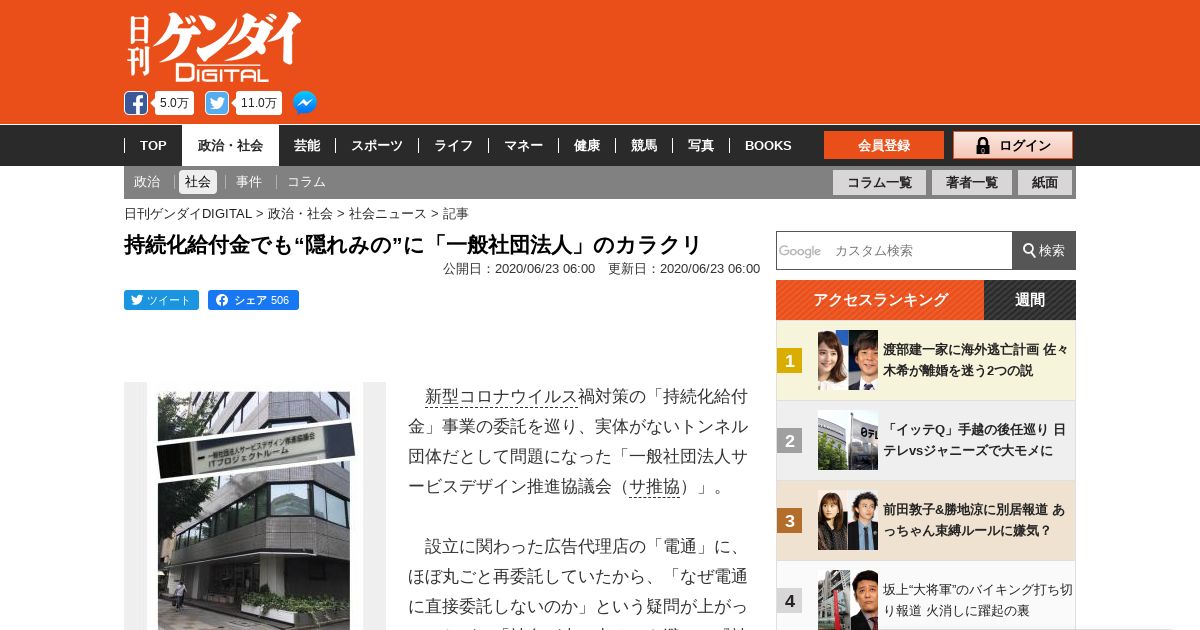Click the 新型コロナウイルス link in article
This screenshot has width=1200, height=630.
[x=501, y=396]
